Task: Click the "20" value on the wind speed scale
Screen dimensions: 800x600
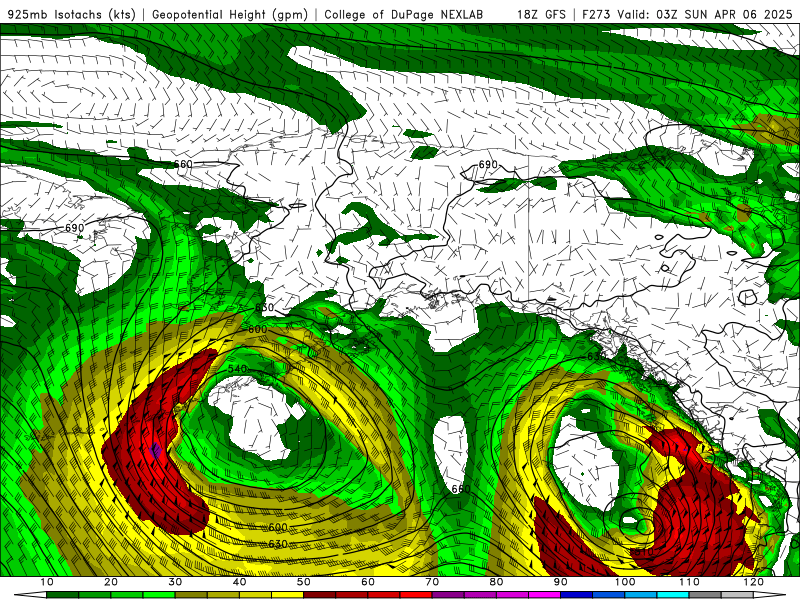Action: tap(111, 582)
